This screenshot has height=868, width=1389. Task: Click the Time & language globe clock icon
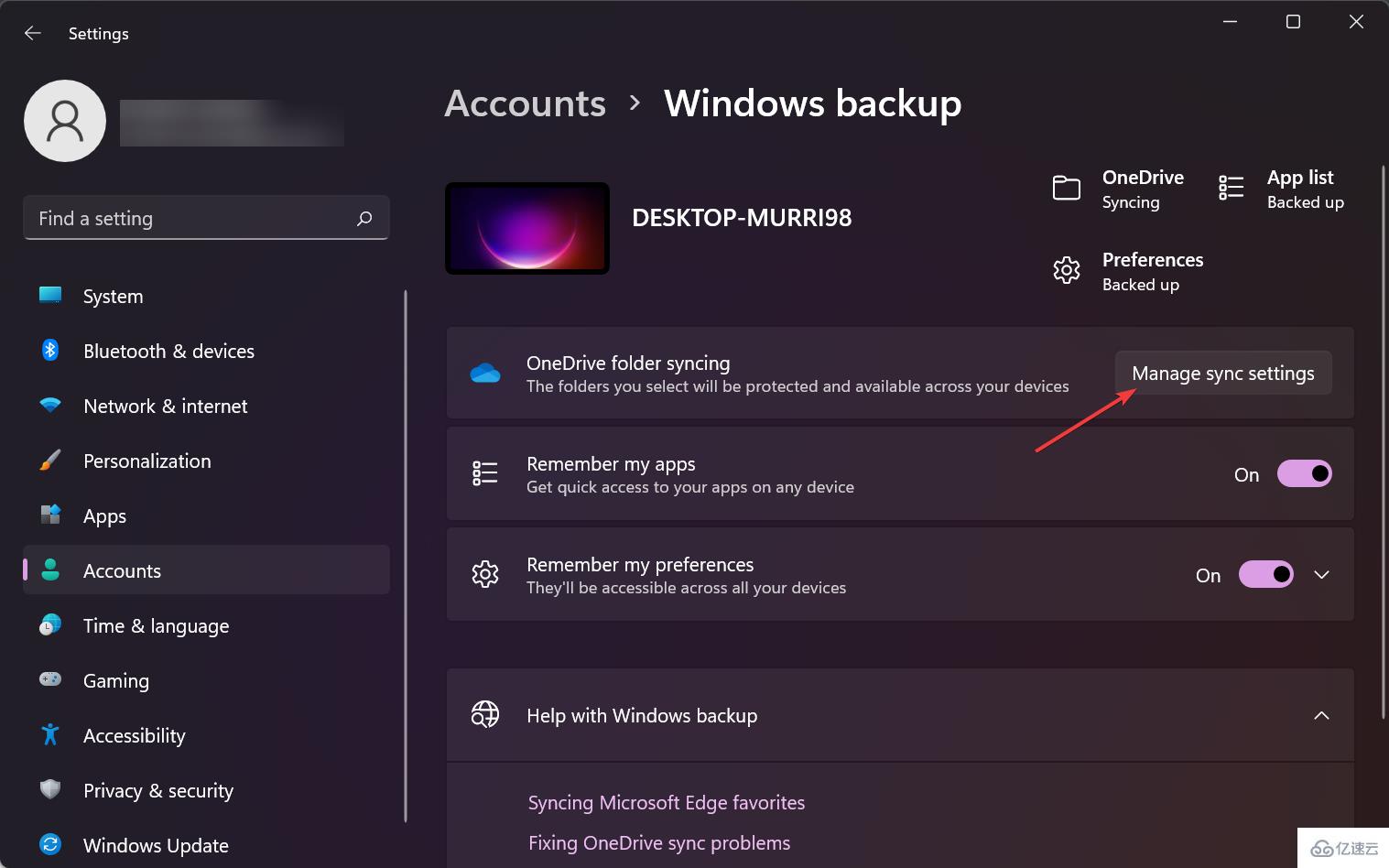point(50,625)
